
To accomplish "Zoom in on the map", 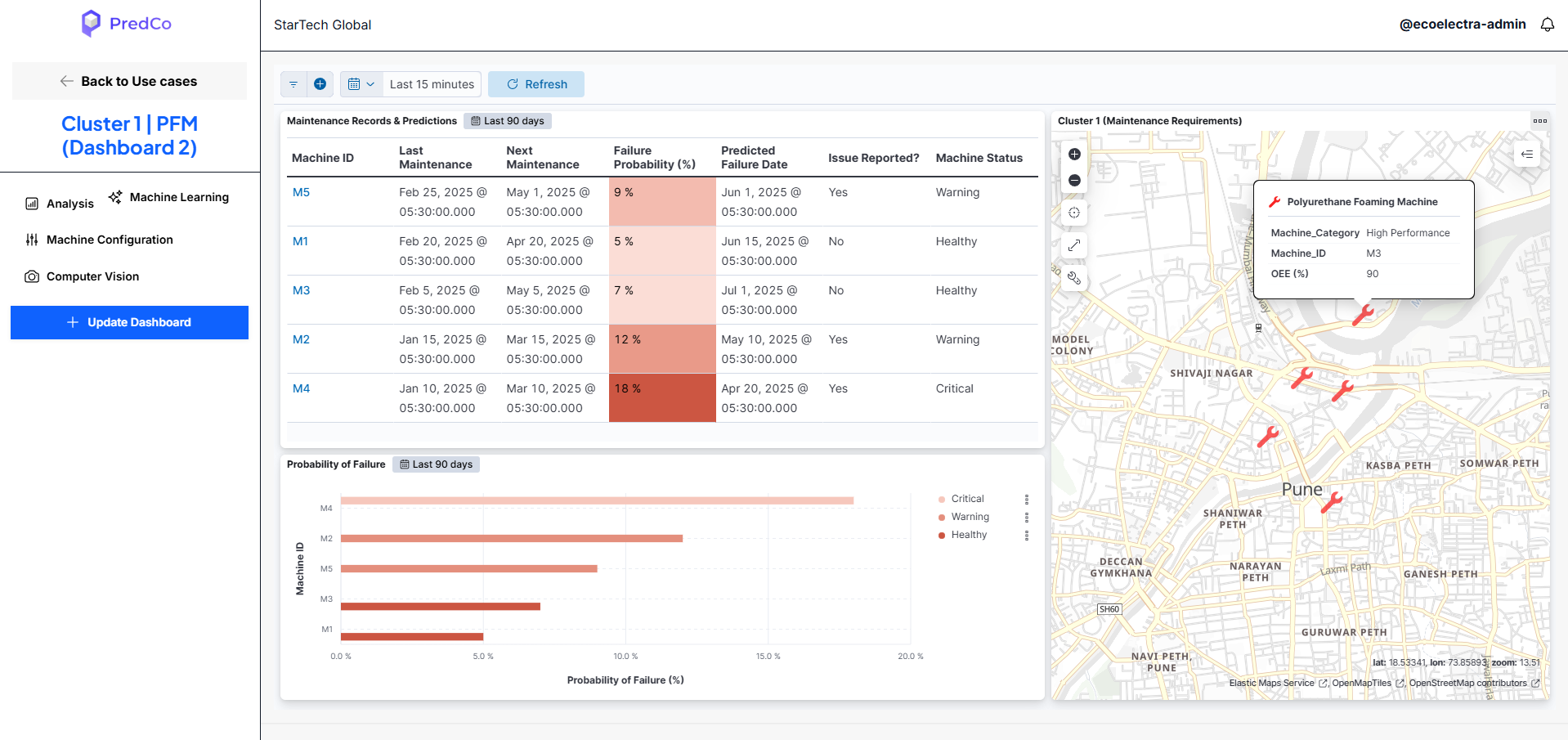I will [1074, 155].
